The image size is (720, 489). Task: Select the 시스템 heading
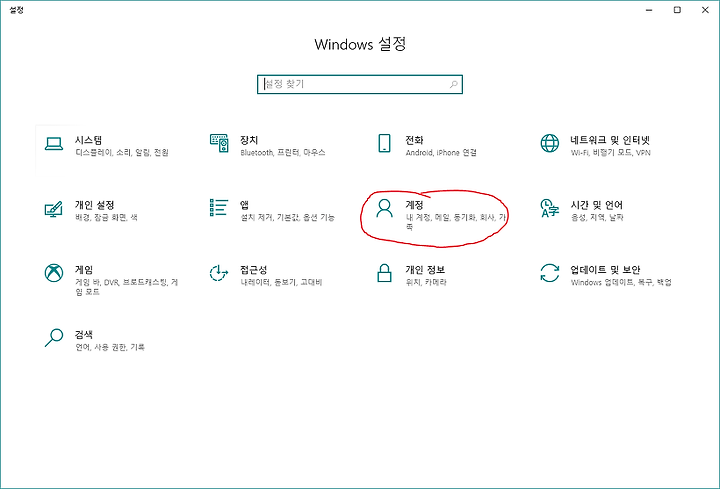[x=88, y=140]
